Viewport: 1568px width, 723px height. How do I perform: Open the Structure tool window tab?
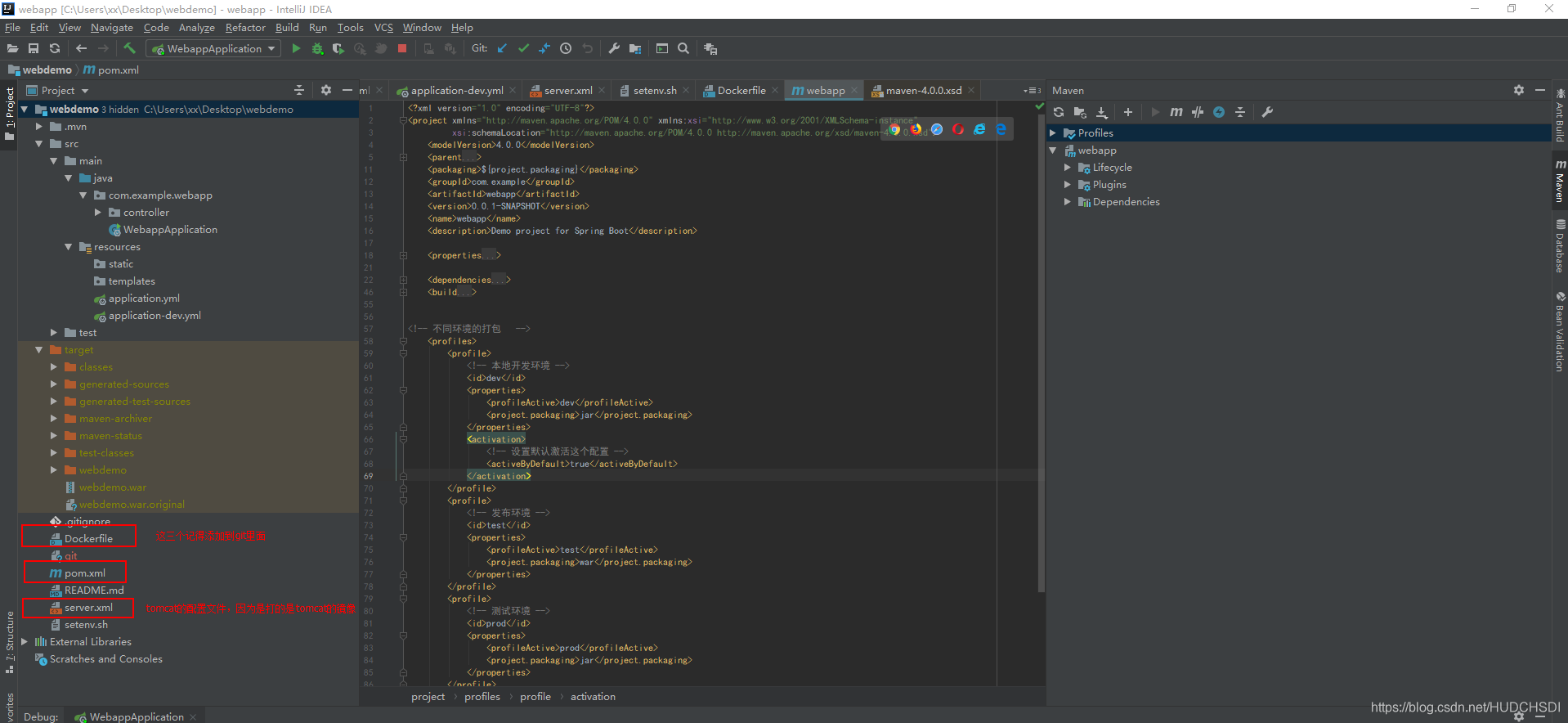(9, 642)
